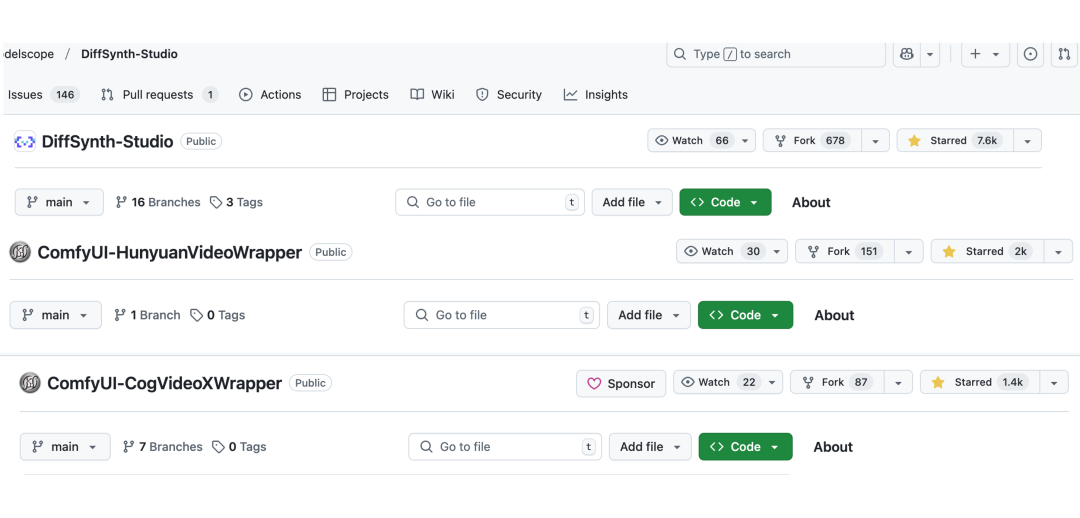View the 3 Tags link
The height and width of the screenshot is (518, 1080).
[236, 203]
